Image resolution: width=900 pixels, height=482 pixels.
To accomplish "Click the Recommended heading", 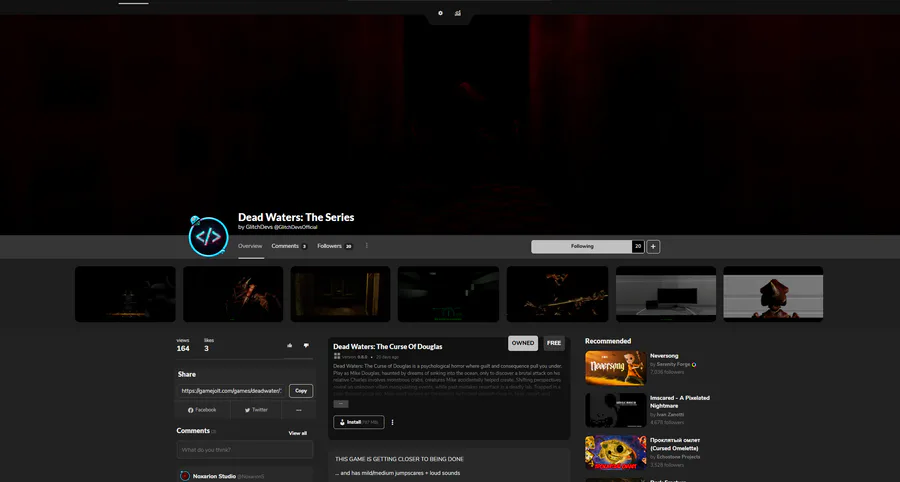I will click(608, 341).
